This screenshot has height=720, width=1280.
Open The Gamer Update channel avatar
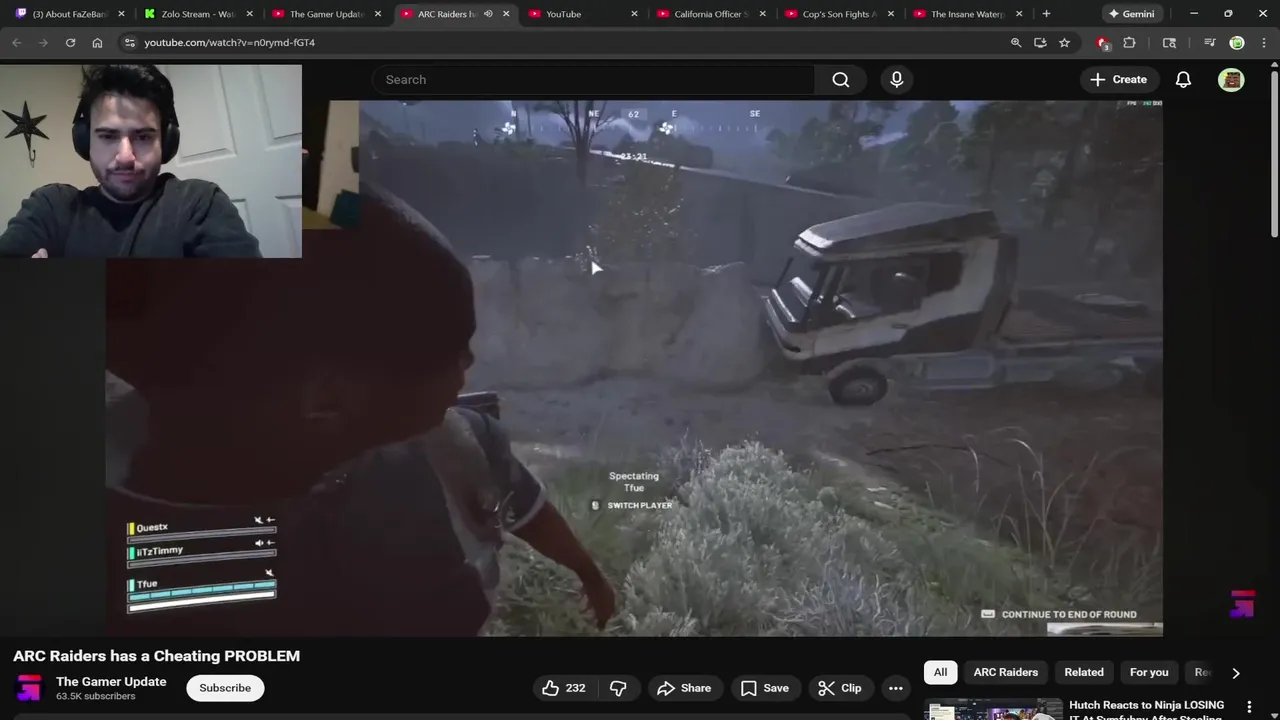[30, 688]
